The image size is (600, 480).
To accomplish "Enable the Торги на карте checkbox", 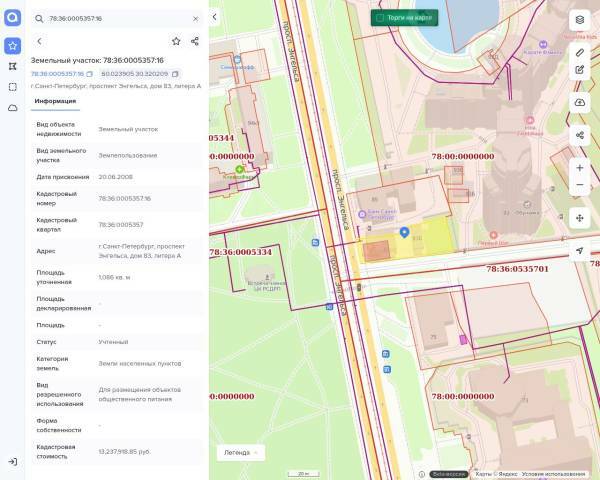I will 379,18.
